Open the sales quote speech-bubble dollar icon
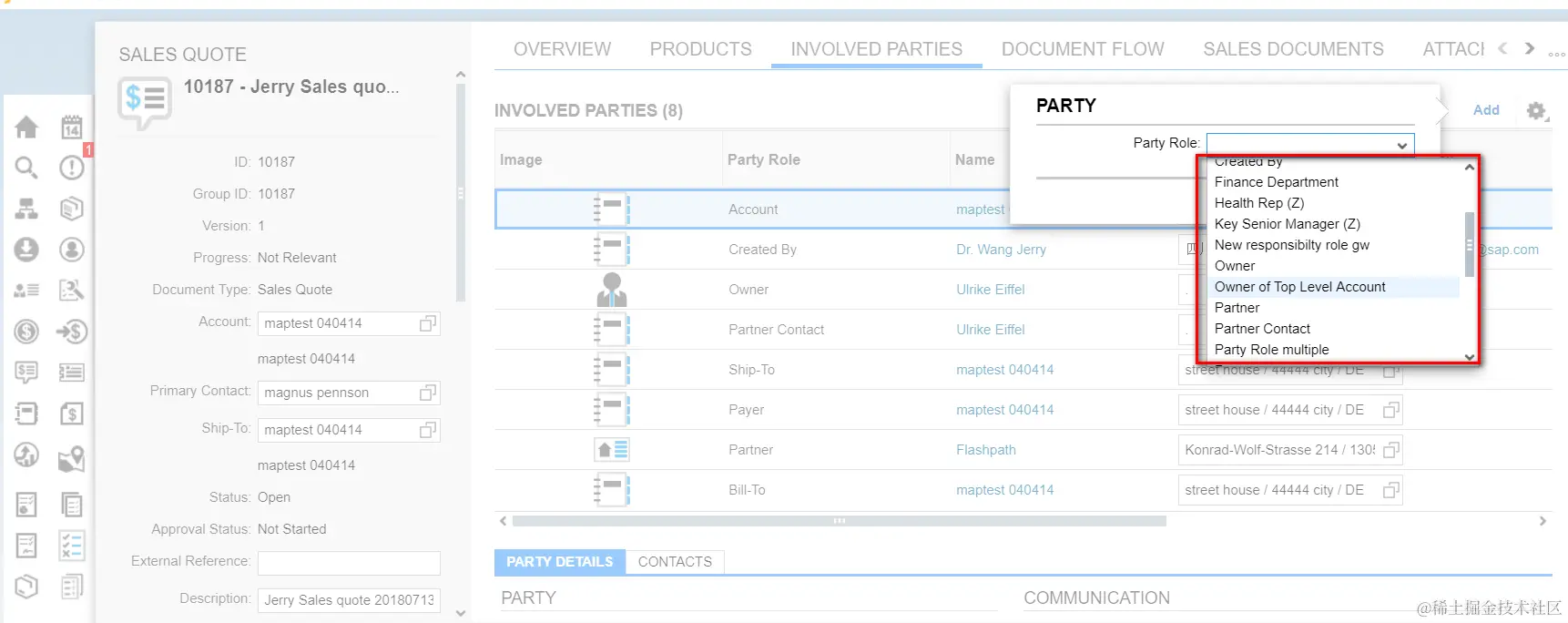Screen dimensions: 1568x623 pyautogui.click(x=26, y=373)
